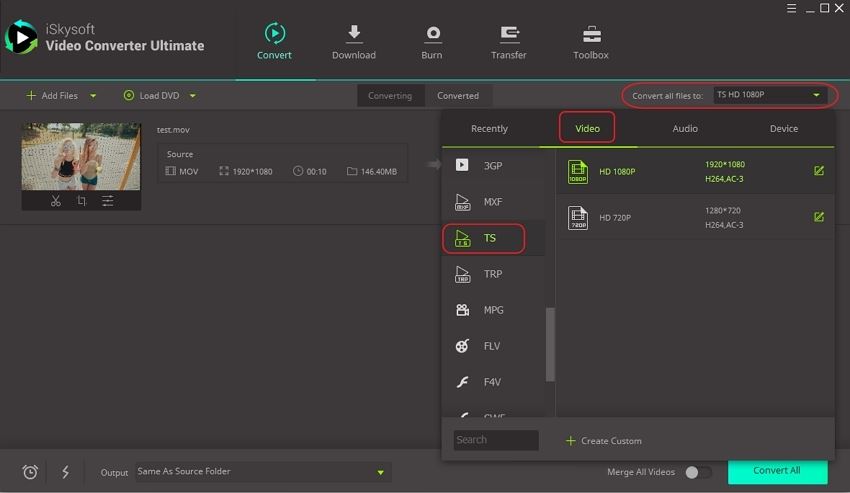The image size is (850, 493).
Task: Toggle the Merge All Videos switch
Action: click(x=698, y=472)
